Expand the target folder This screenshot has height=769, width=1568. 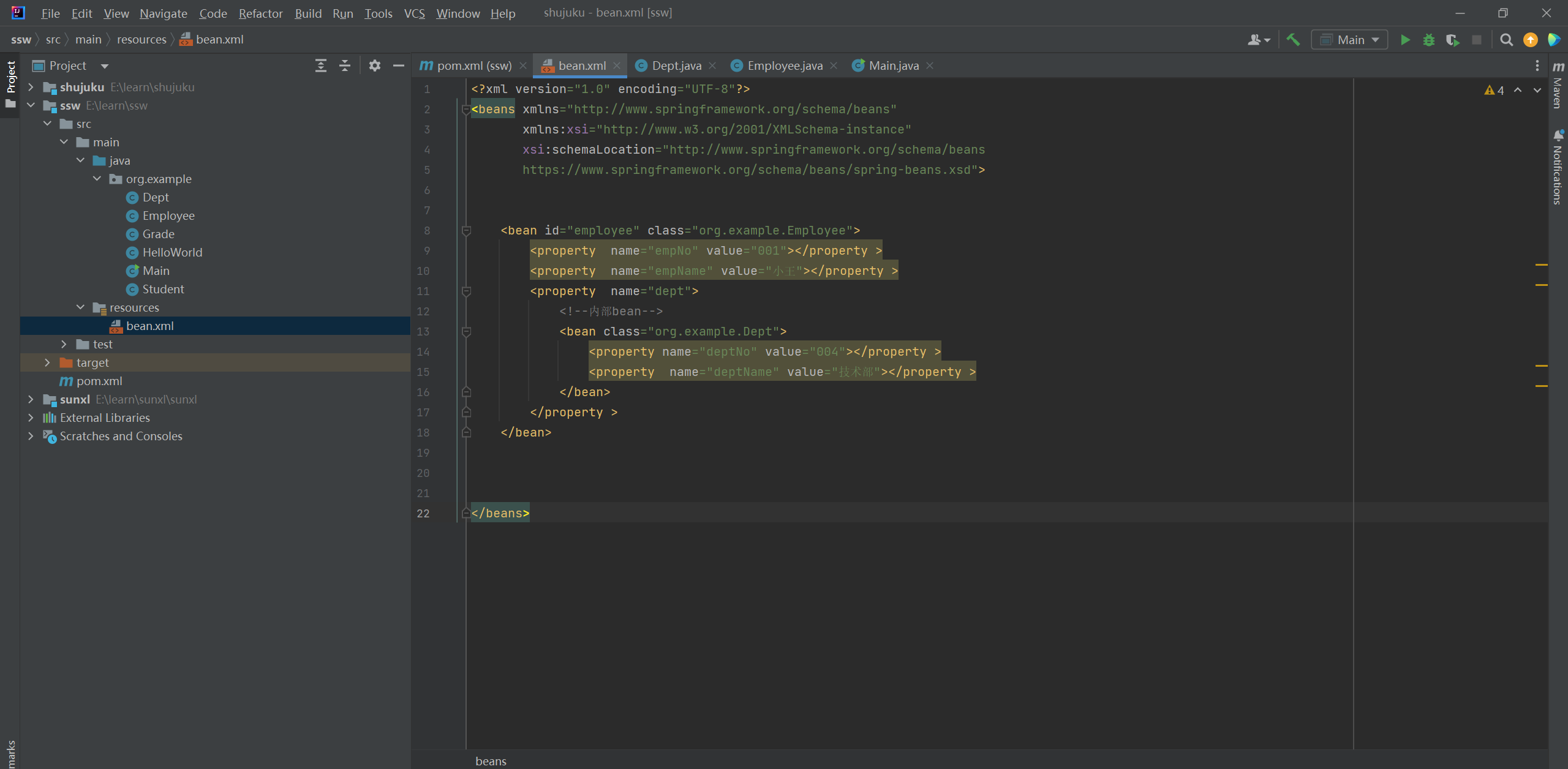pyautogui.click(x=48, y=362)
